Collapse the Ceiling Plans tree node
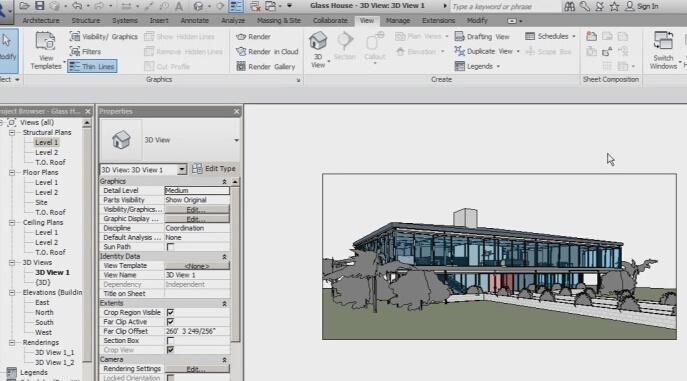This screenshot has height=381, width=687. 12,222
